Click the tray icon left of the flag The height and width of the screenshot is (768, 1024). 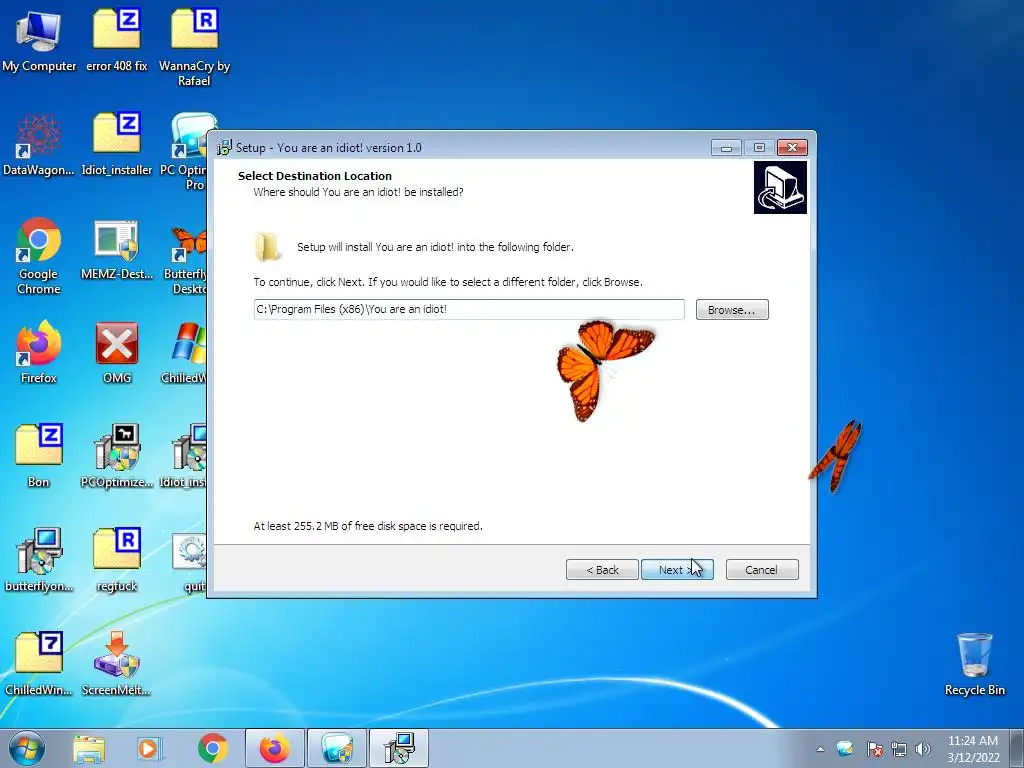coord(845,749)
